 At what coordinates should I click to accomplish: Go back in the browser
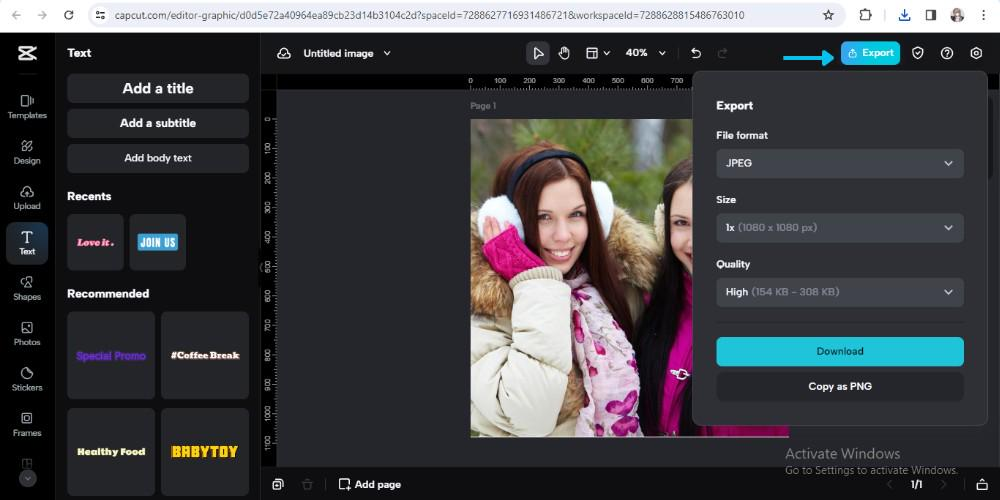17,15
